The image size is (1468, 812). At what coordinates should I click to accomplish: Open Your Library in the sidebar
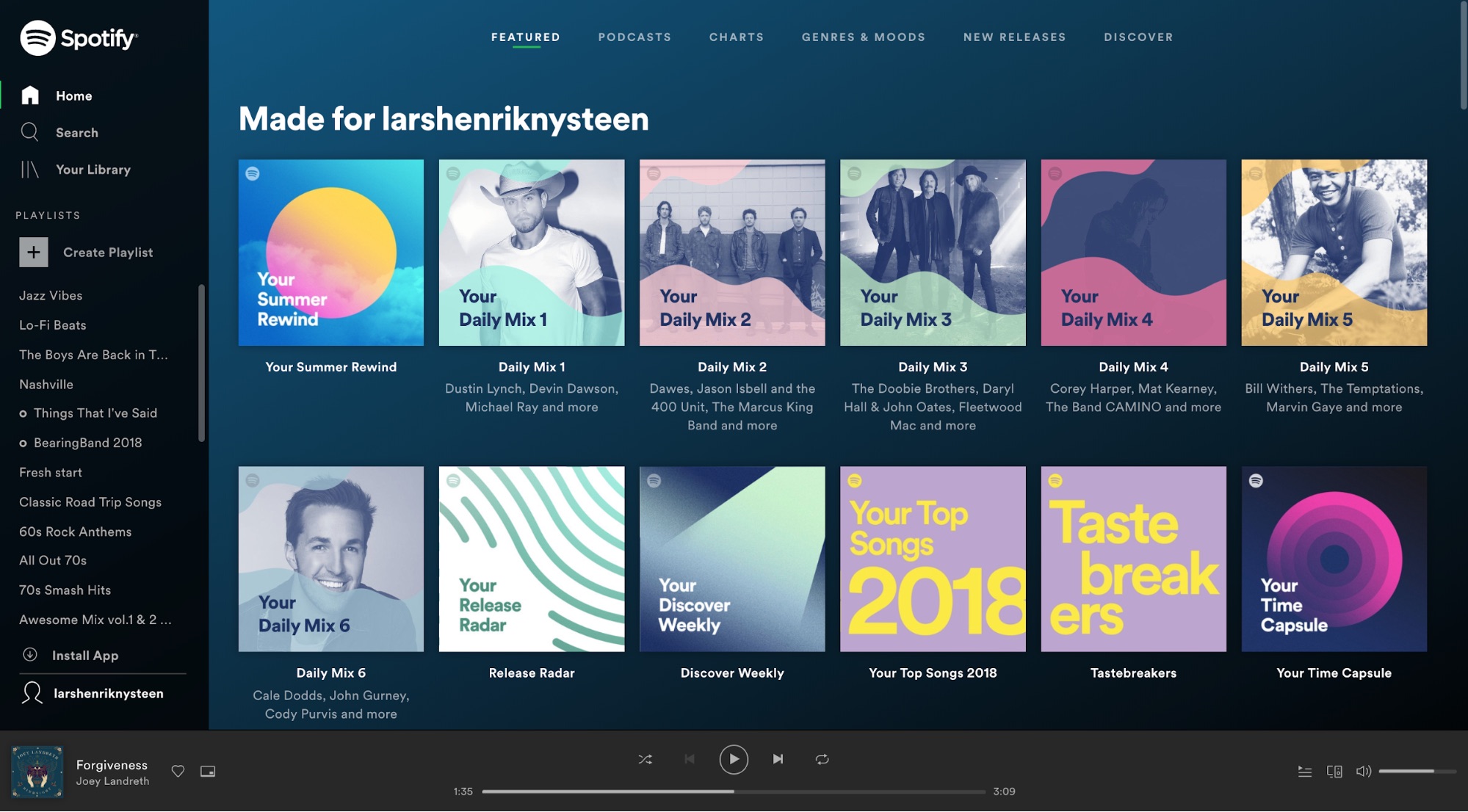95,170
